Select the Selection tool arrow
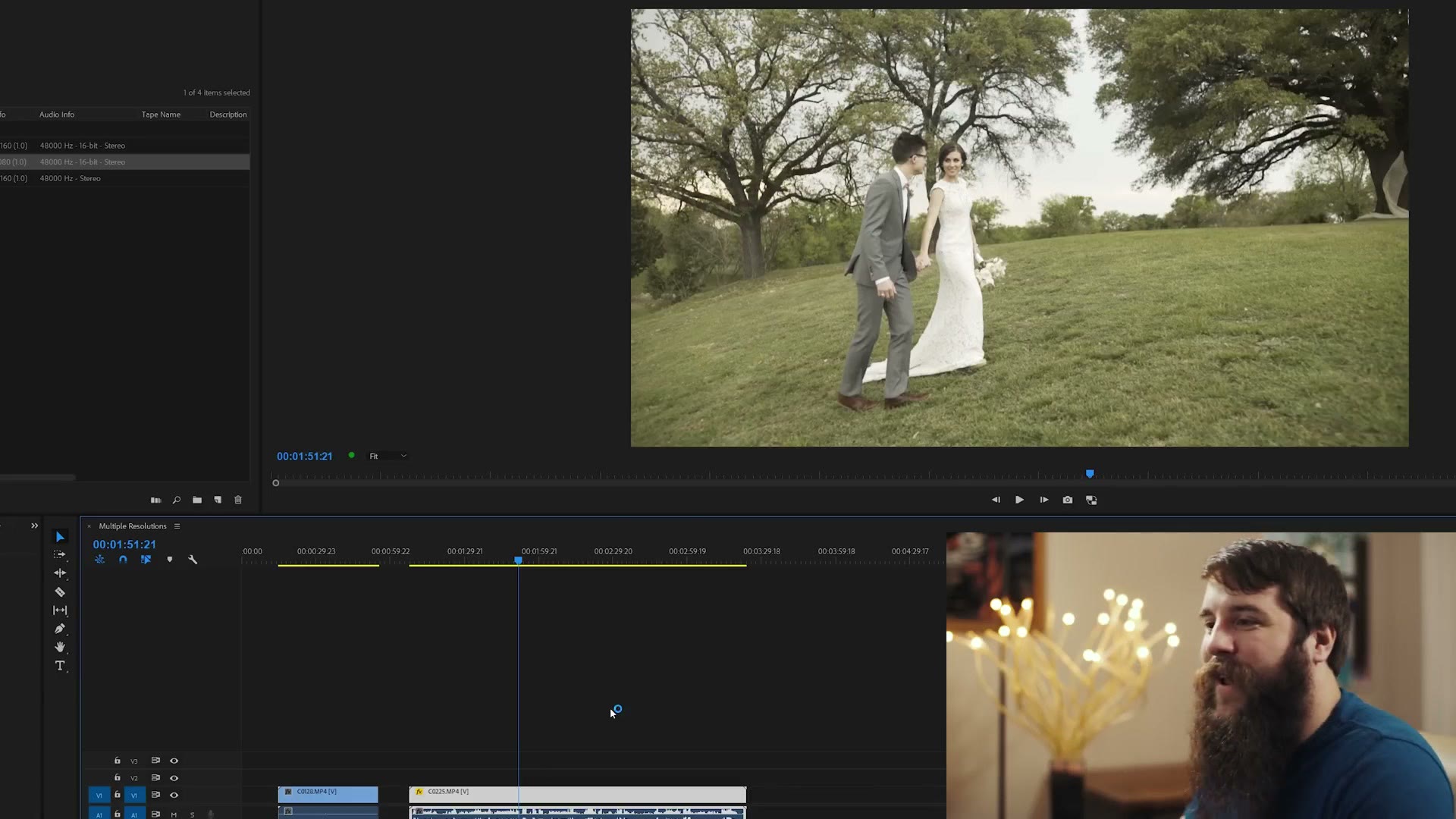Image resolution: width=1456 pixels, height=819 pixels. coord(60,537)
